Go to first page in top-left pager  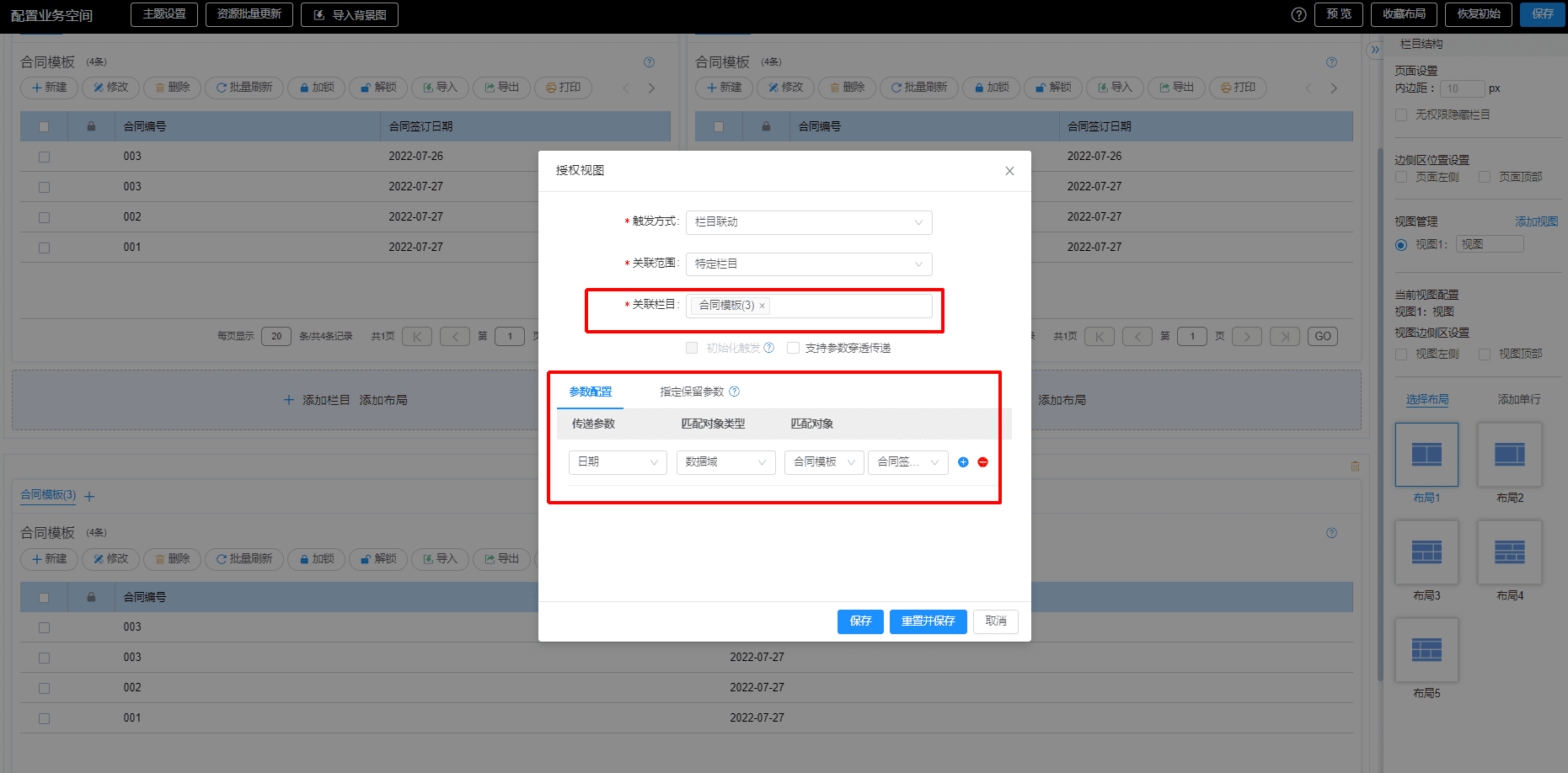(417, 337)
